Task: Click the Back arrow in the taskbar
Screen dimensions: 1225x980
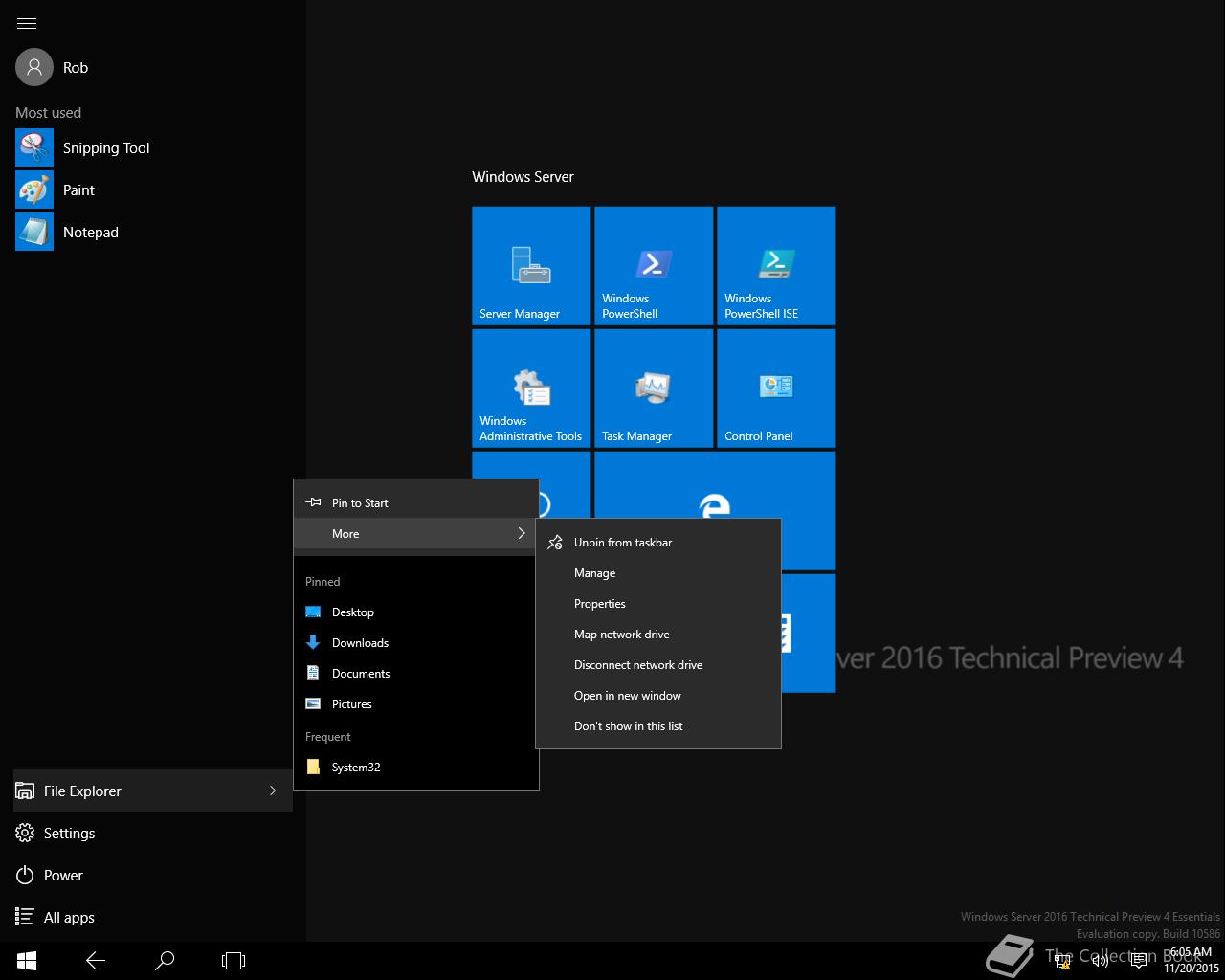Action: pyautogui.click(x=96, y=960)
